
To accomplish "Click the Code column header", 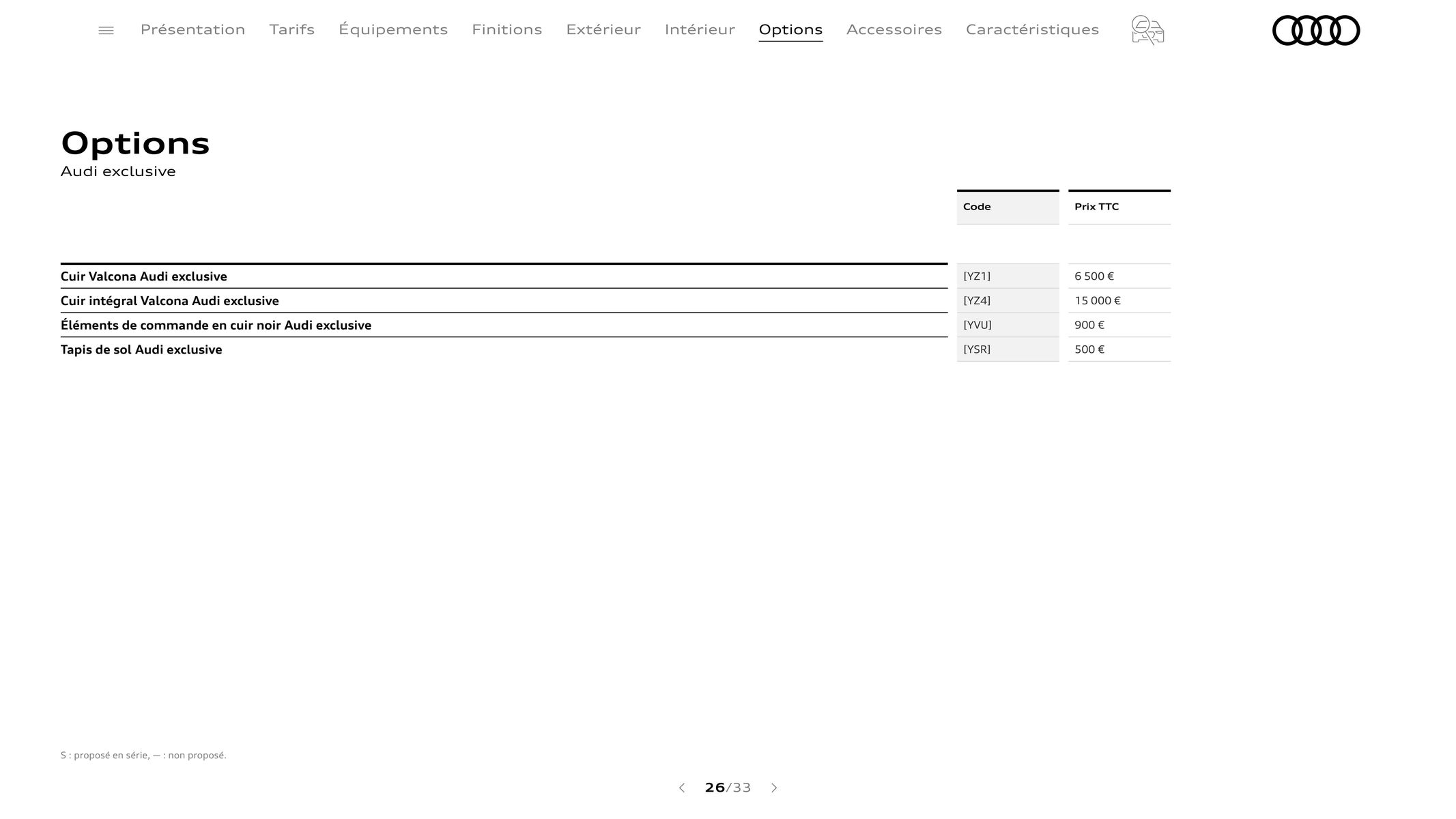I will tap(1008, 207).
